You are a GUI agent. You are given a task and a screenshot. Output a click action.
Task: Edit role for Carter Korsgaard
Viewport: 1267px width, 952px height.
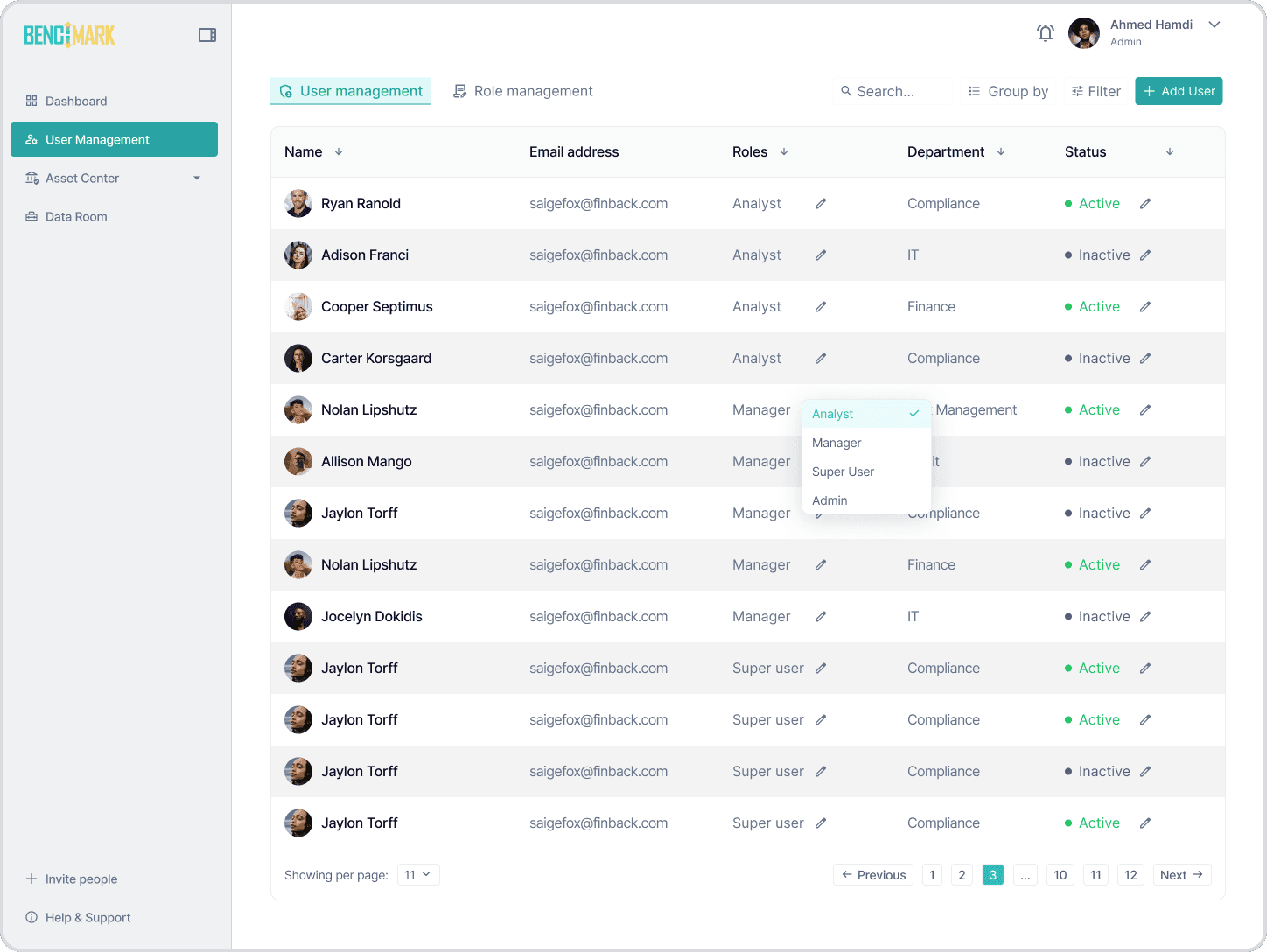[x=821, y=358]
